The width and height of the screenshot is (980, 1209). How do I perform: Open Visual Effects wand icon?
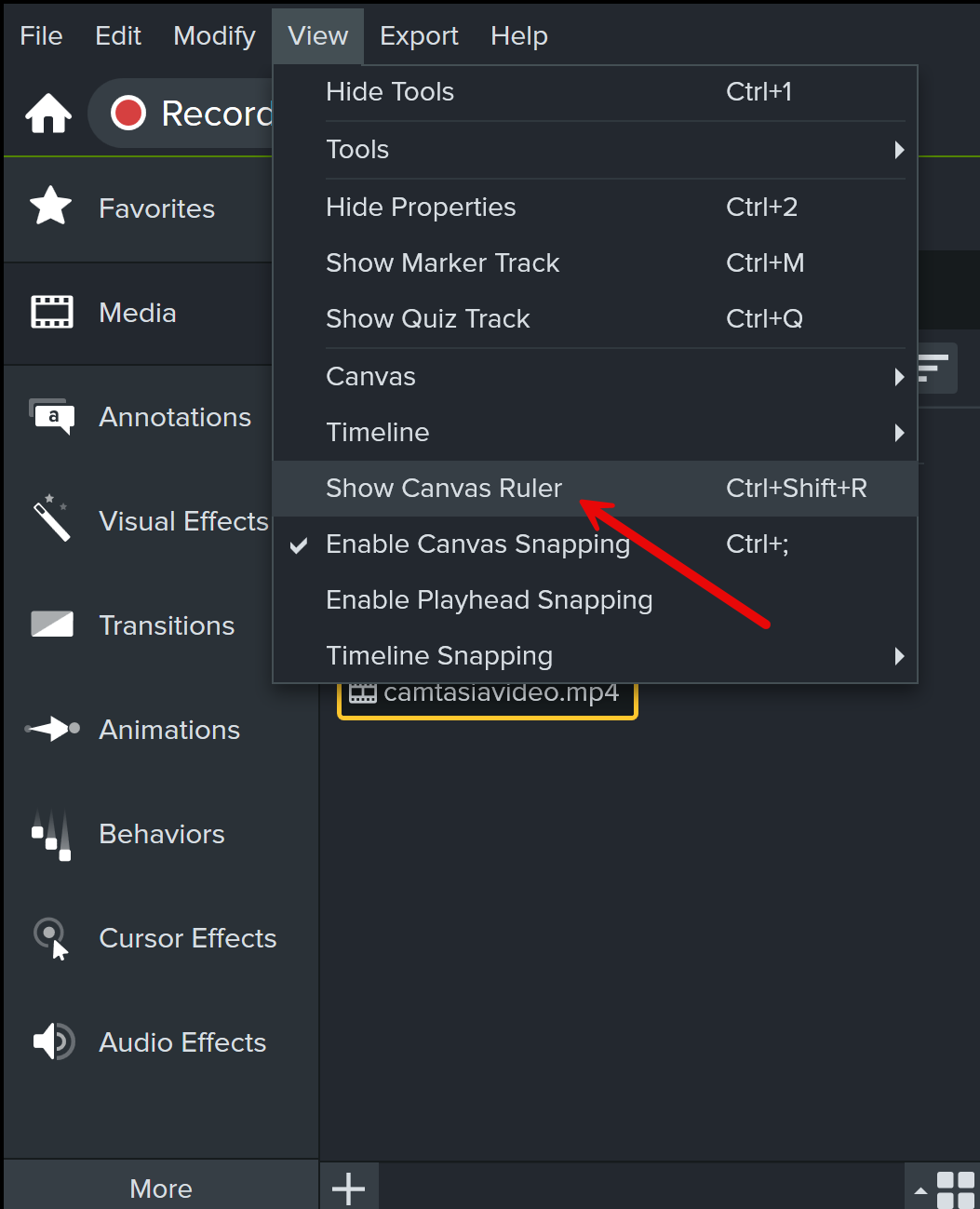point(51,518)
